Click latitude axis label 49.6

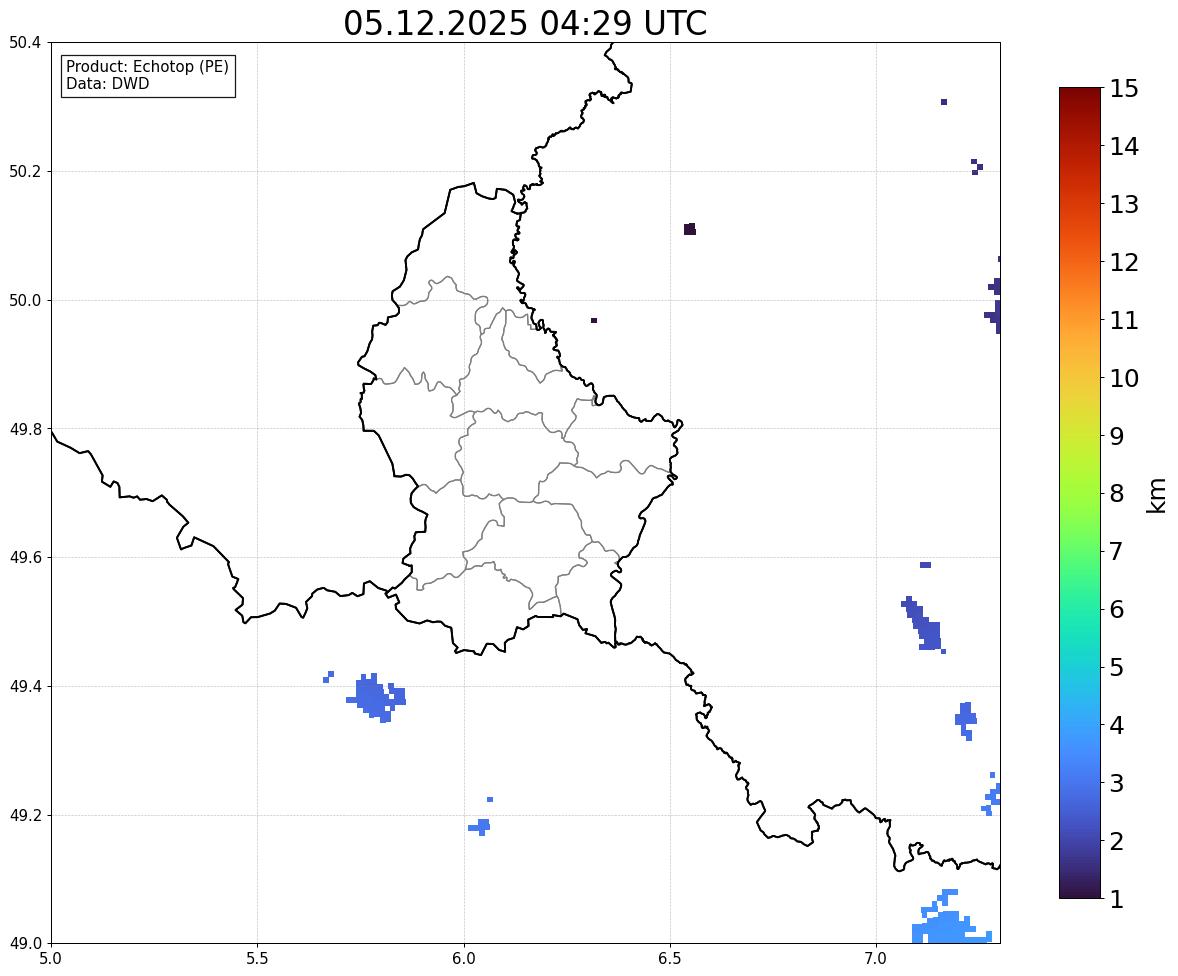pos(25,557)
